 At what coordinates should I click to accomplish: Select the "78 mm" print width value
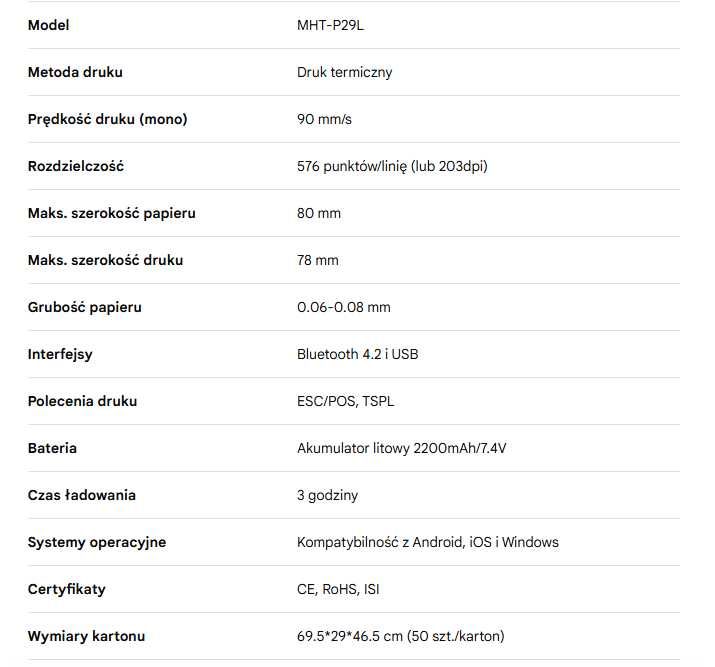point(318,260)
